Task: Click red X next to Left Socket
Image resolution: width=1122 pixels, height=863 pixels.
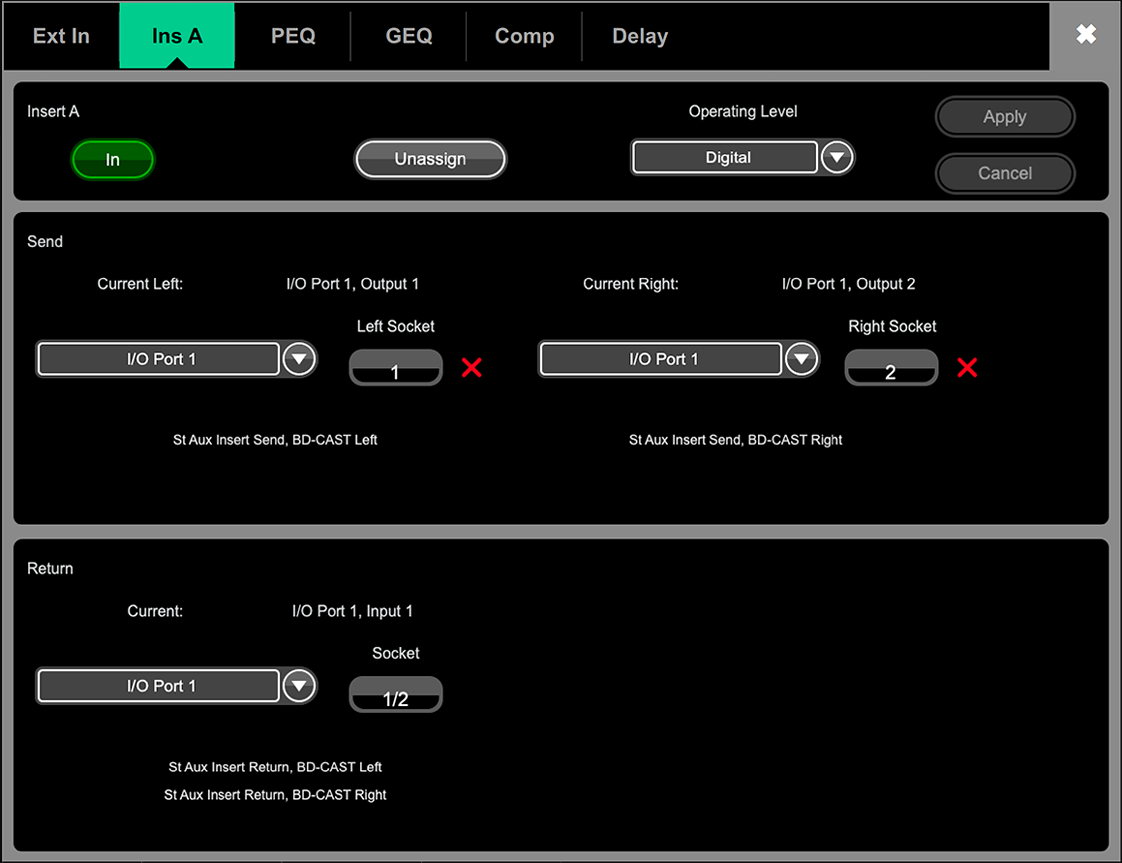Action: coord(472,368)
